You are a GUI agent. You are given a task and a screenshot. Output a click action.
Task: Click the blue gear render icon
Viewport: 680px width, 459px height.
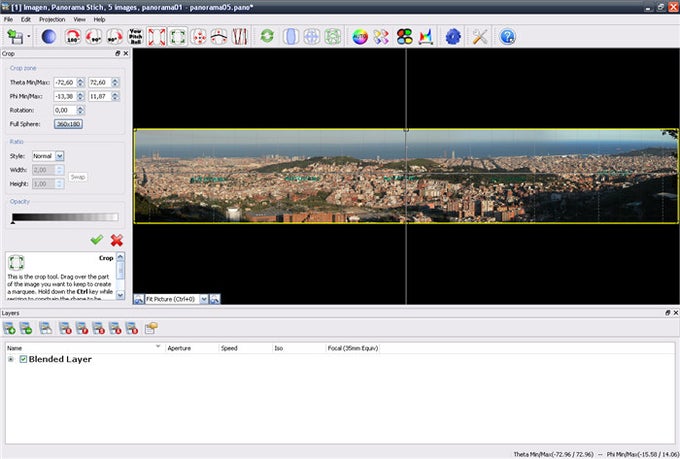point(453,36)
